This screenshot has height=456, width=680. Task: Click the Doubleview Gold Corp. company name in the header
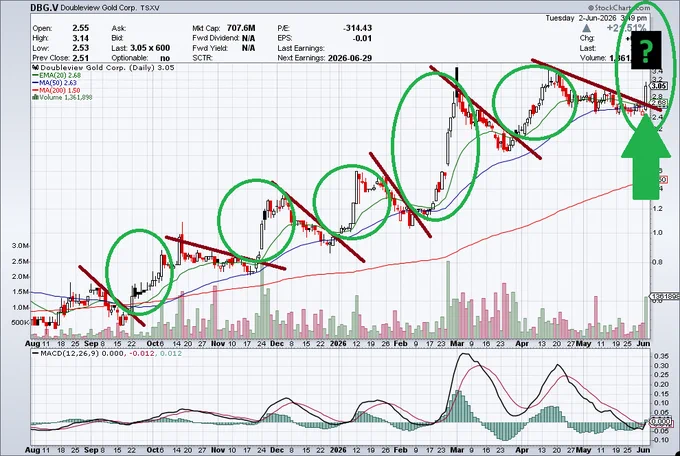[x=98, y=8]
